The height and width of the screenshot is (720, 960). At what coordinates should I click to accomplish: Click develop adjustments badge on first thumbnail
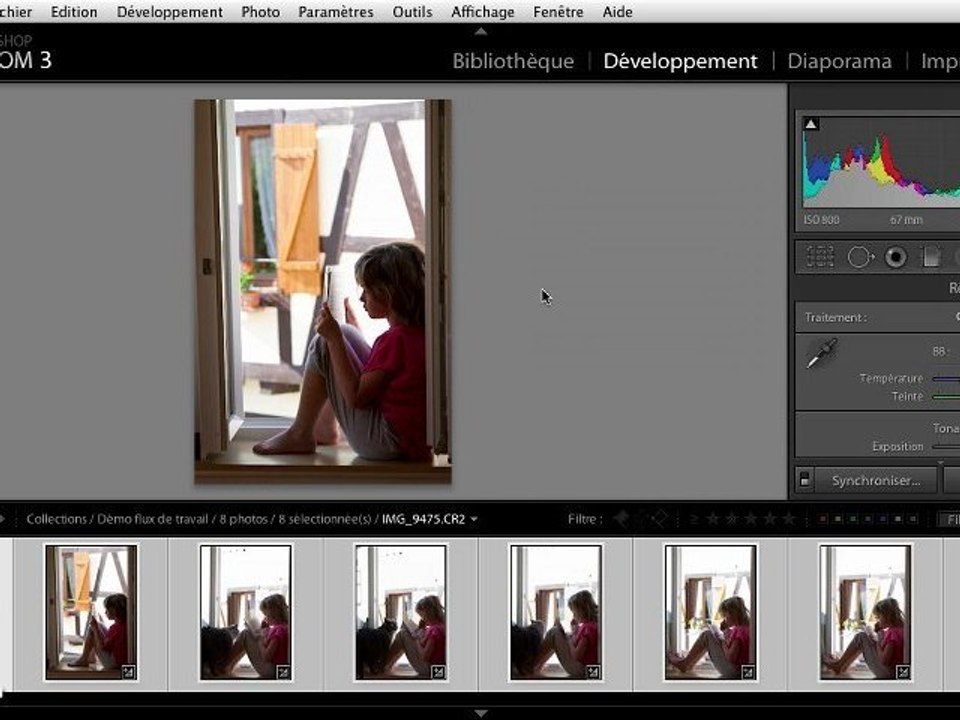pos(129,672)
